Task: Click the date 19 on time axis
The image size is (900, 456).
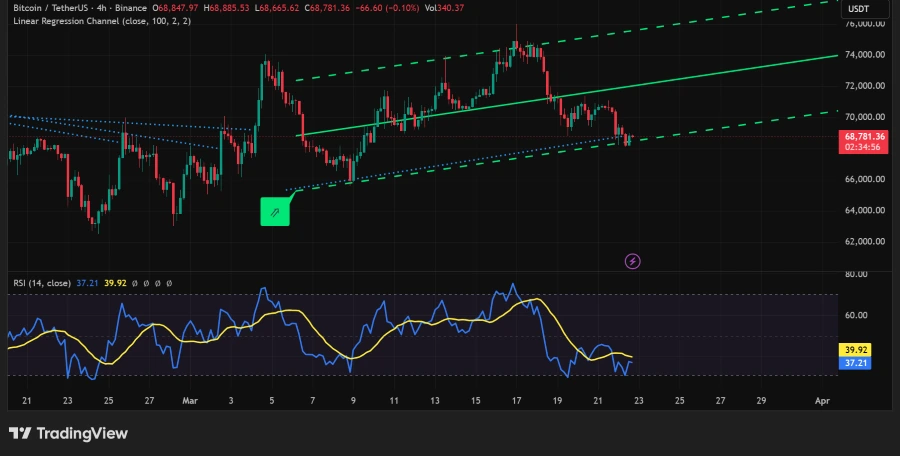Action: click(x=557, y=401)
